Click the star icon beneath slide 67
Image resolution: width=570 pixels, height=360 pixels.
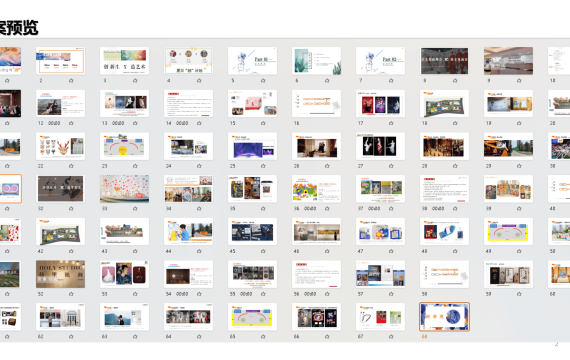(391, 337)
